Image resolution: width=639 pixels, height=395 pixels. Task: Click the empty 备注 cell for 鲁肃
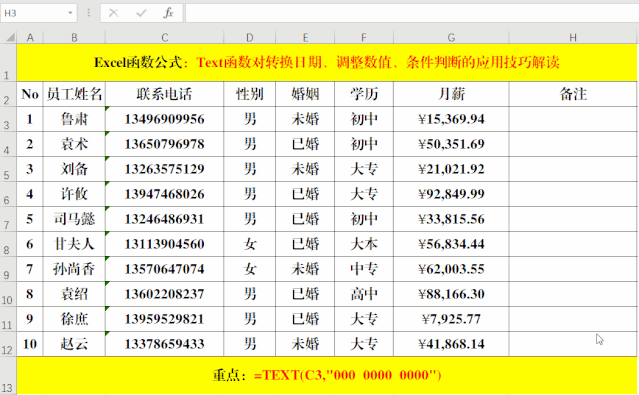click(573, 119)
